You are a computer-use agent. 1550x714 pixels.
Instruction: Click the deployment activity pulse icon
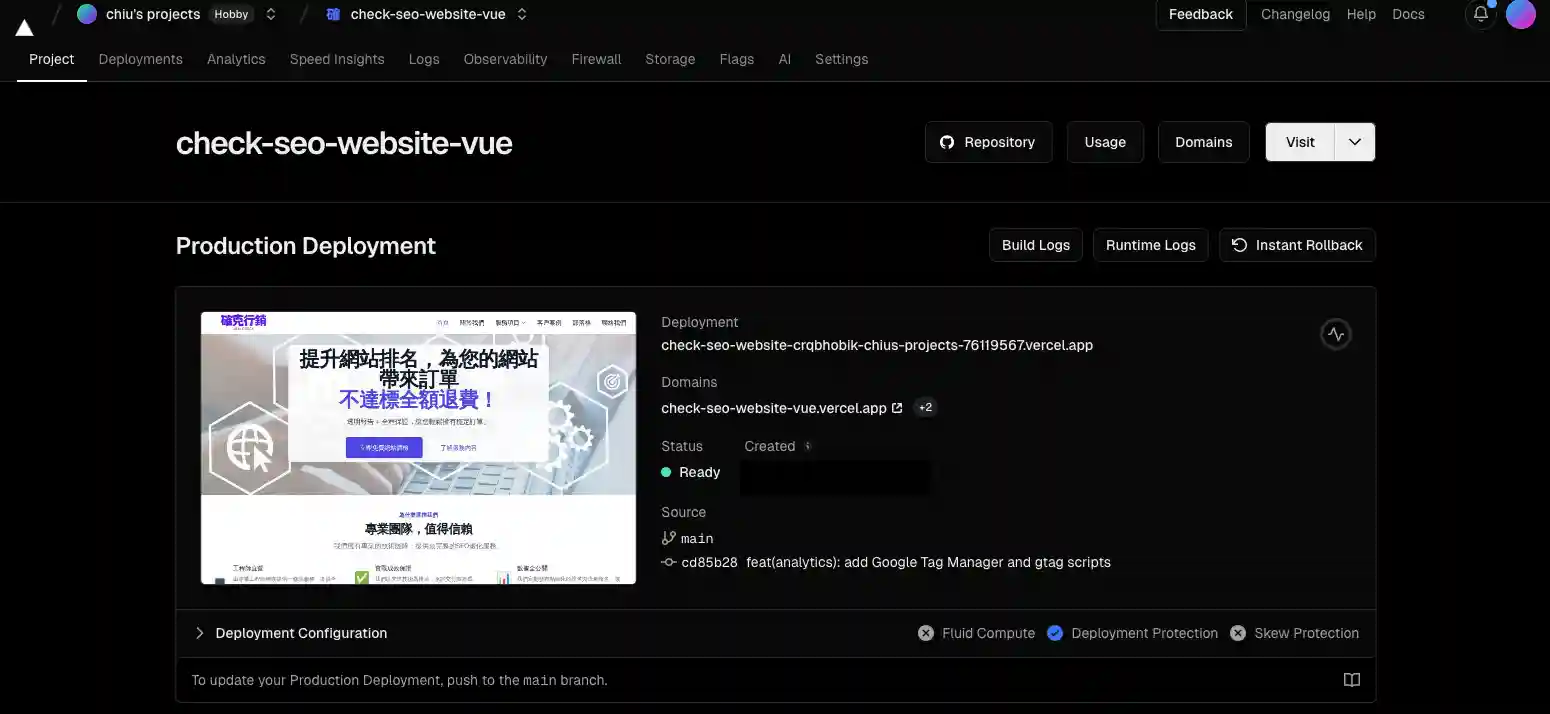pos(1335,334)
